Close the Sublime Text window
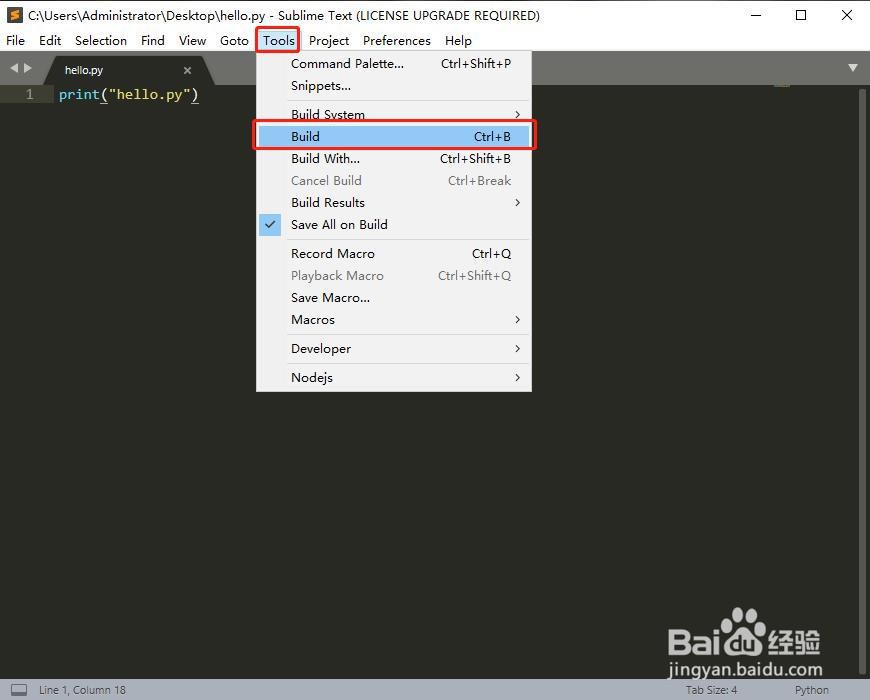The height and width of the screenshot is (700, 870). point(847,15)
